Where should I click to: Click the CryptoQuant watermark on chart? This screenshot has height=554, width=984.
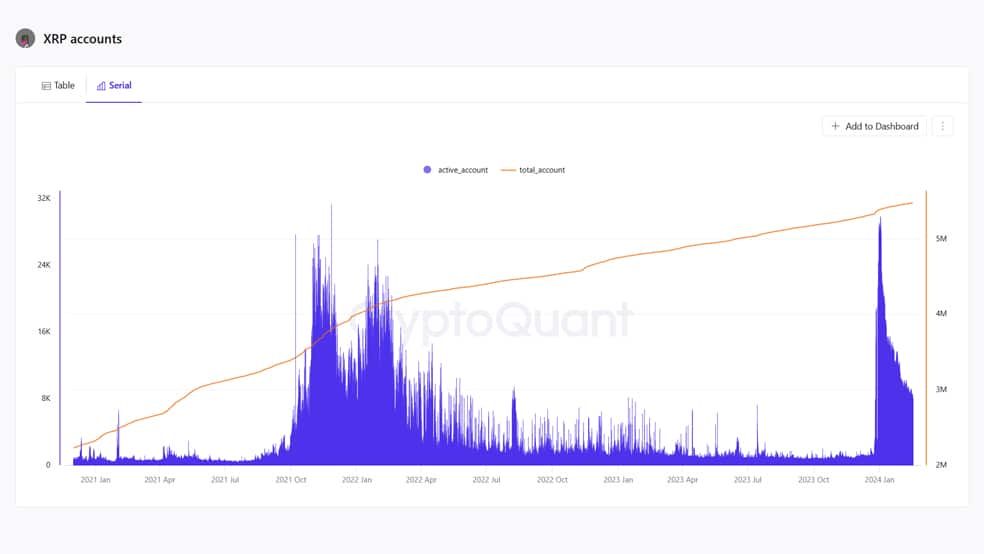[x=491, y=321]
